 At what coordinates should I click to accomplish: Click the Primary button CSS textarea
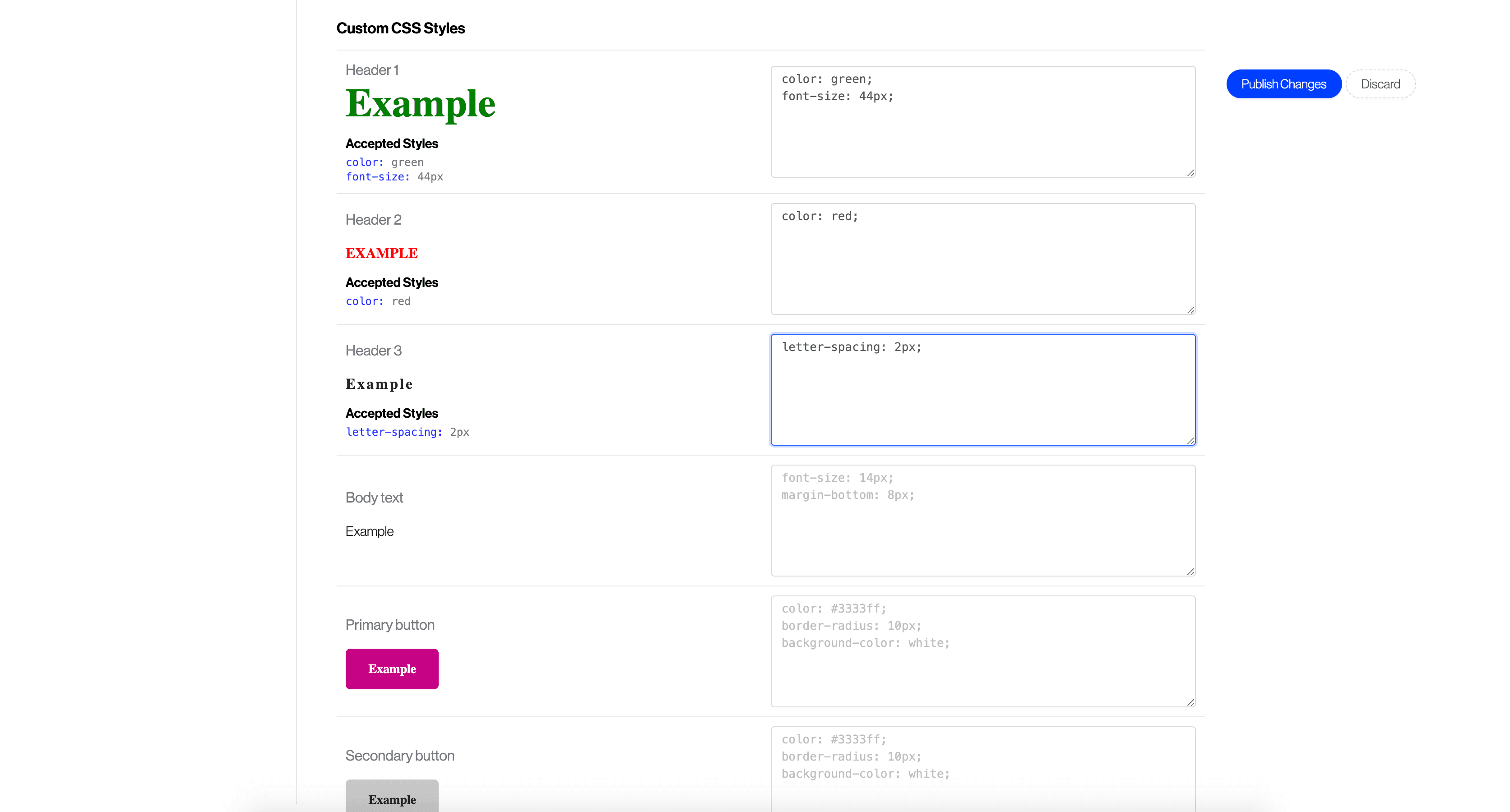point(982,651)
